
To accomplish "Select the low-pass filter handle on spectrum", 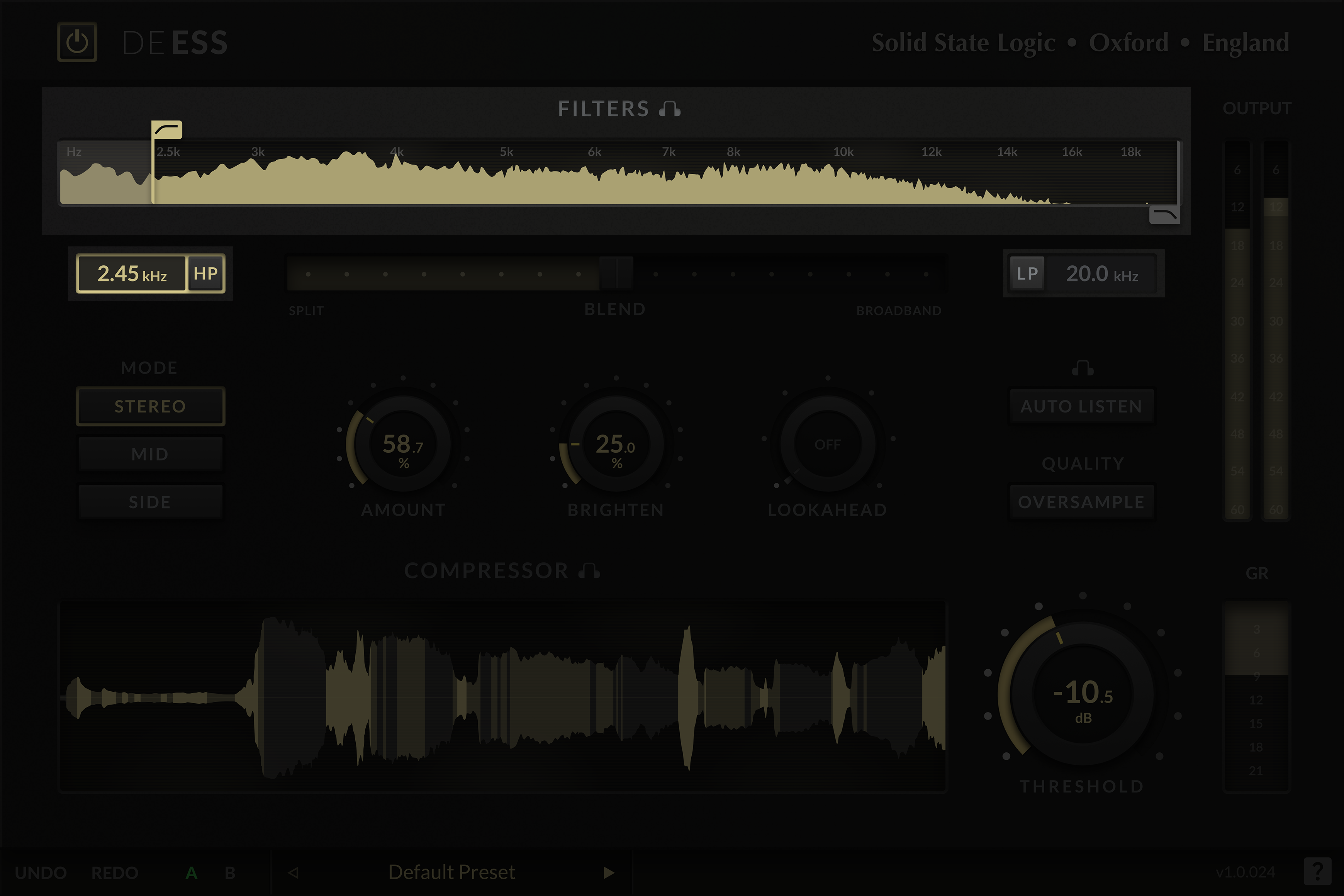I will pyautogui.click(x=1164, y=215).
